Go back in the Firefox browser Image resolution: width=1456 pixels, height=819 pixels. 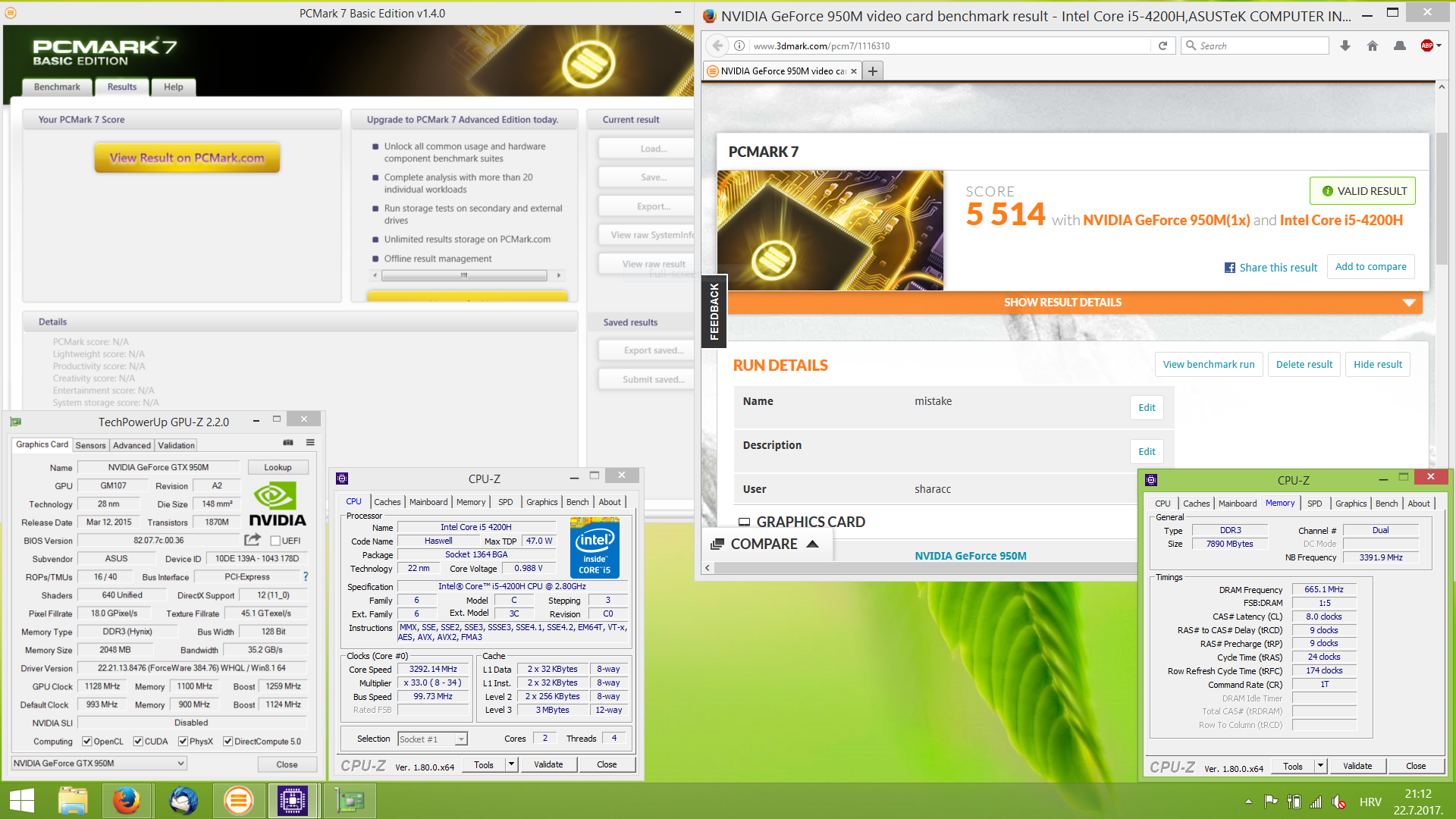coord(717,45)
